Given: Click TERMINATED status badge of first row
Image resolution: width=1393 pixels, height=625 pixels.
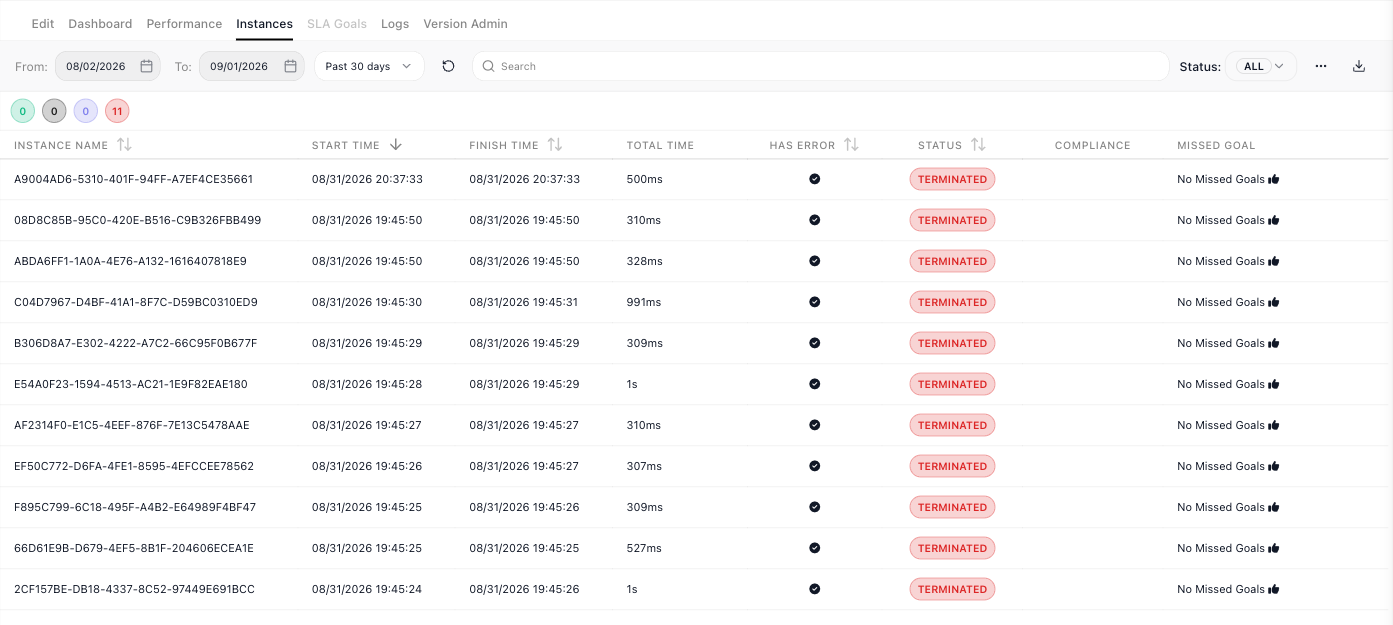Looking at the screenshot, I should click(952, 179).
